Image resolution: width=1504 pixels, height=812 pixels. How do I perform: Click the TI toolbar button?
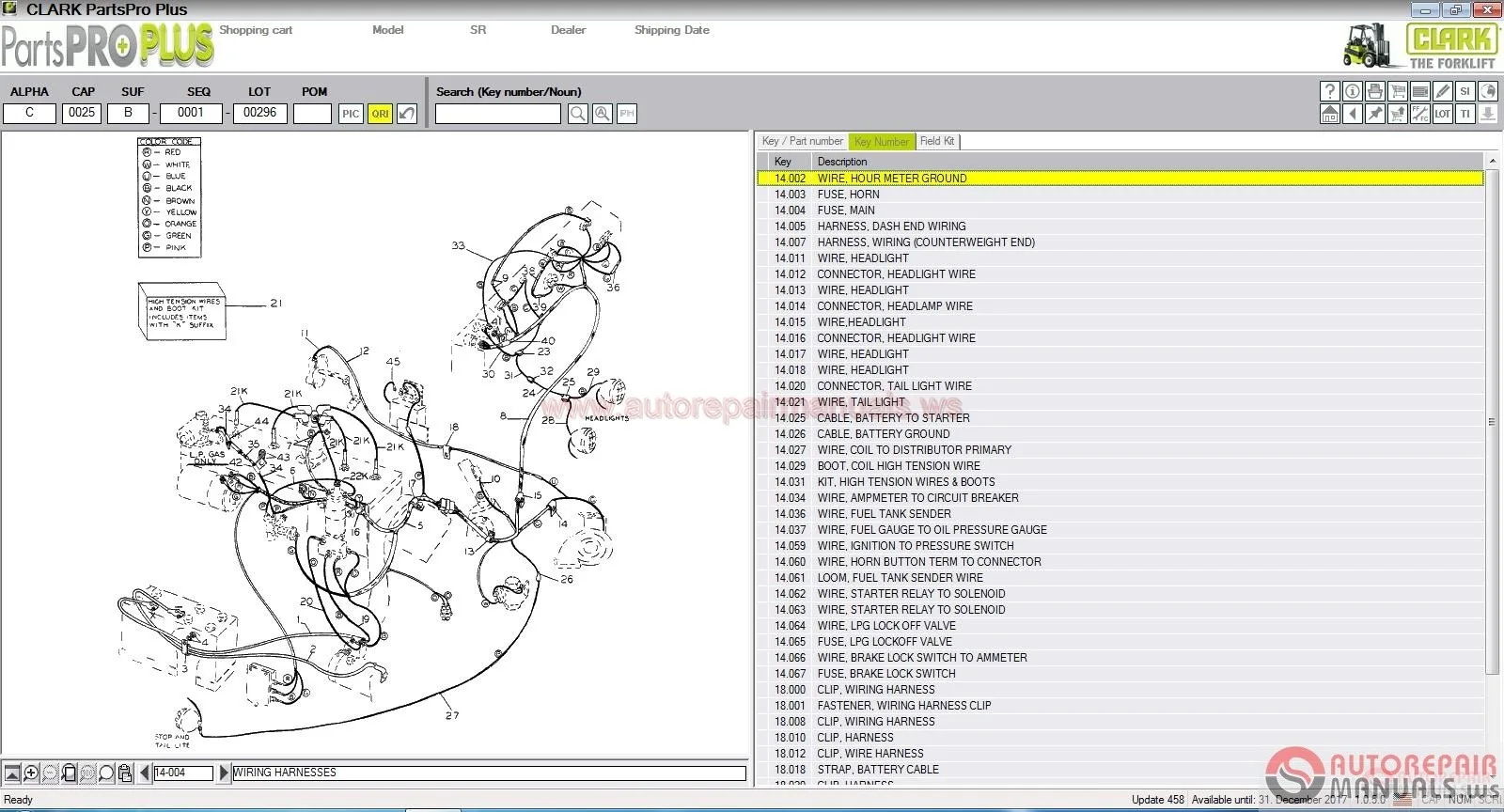1465,114
